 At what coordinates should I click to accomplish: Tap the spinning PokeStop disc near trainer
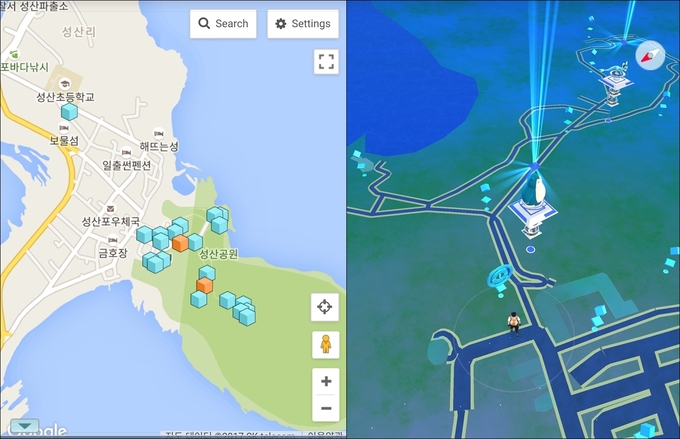click(500, 276)
